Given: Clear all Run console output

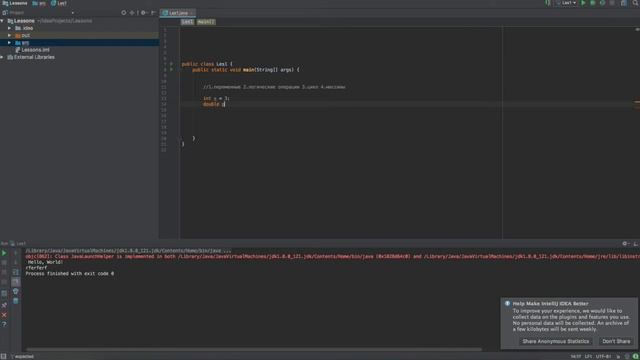Looking at the screenshot, I should [16, 301].
